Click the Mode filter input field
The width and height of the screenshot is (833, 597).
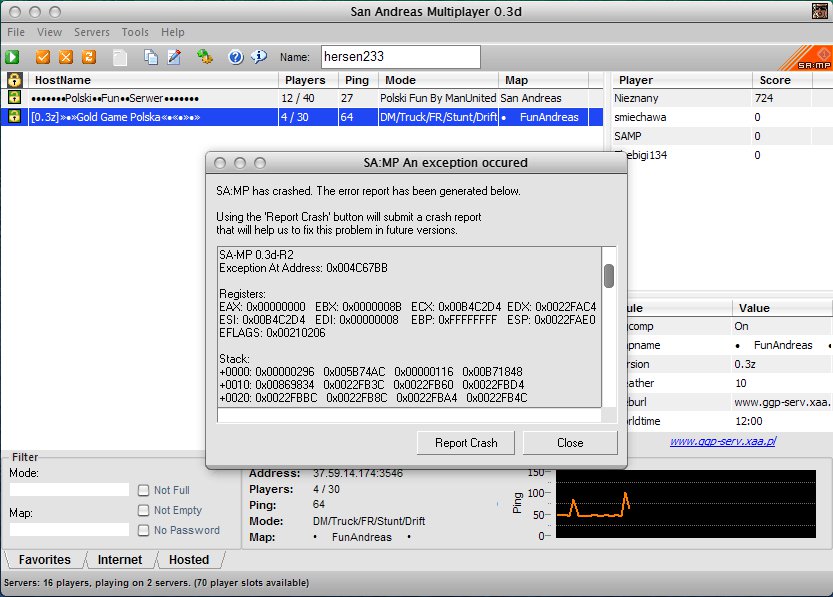[69, 490]
